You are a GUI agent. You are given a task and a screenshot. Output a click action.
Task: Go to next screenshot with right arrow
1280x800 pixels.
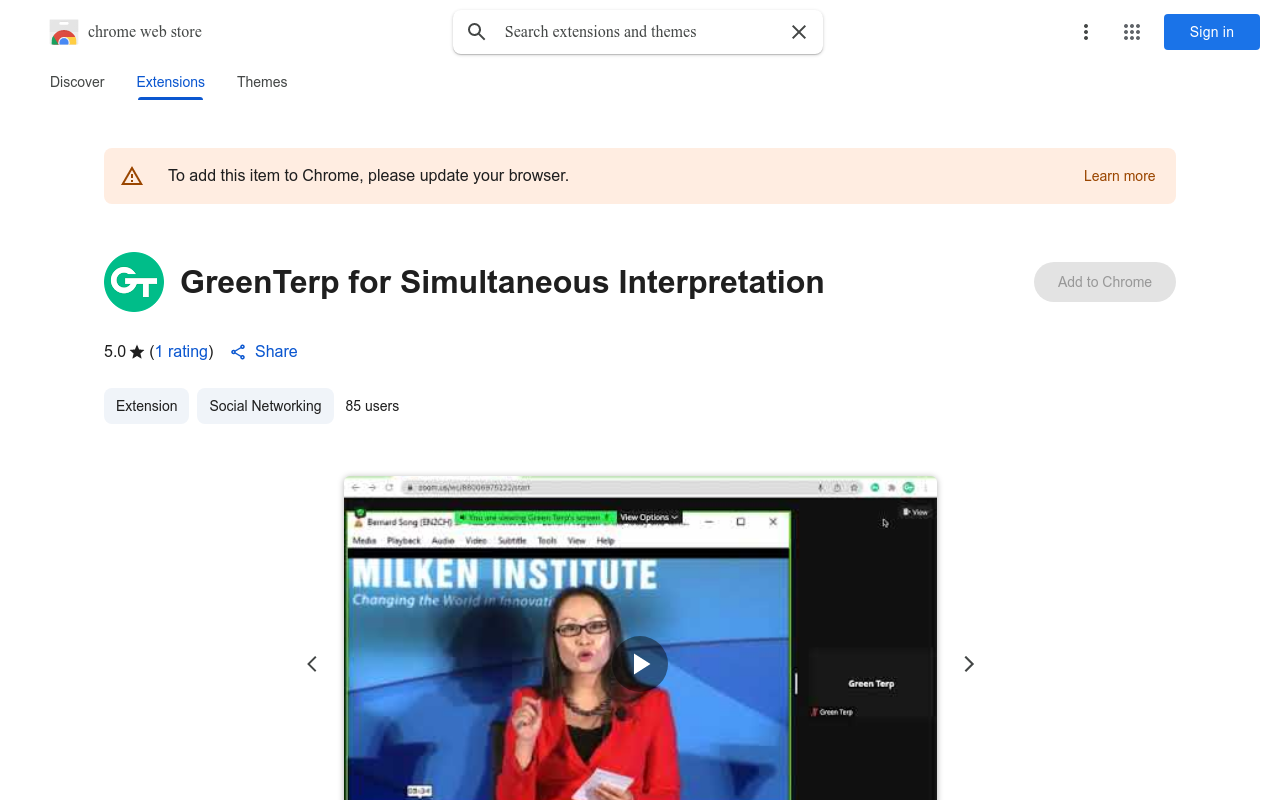pos(968,664)
